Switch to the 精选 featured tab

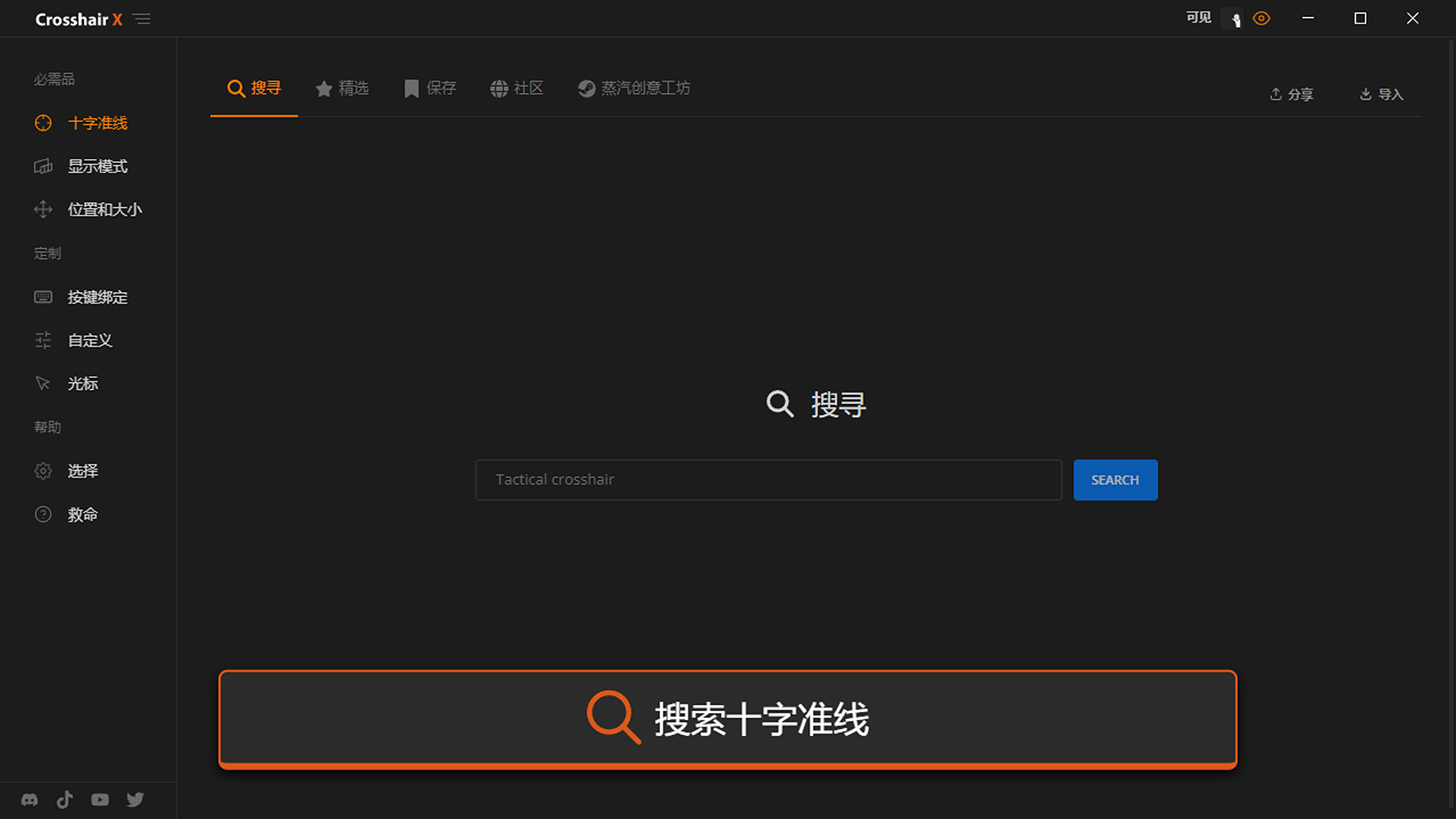pyautogui.click(x=342, y=89)
